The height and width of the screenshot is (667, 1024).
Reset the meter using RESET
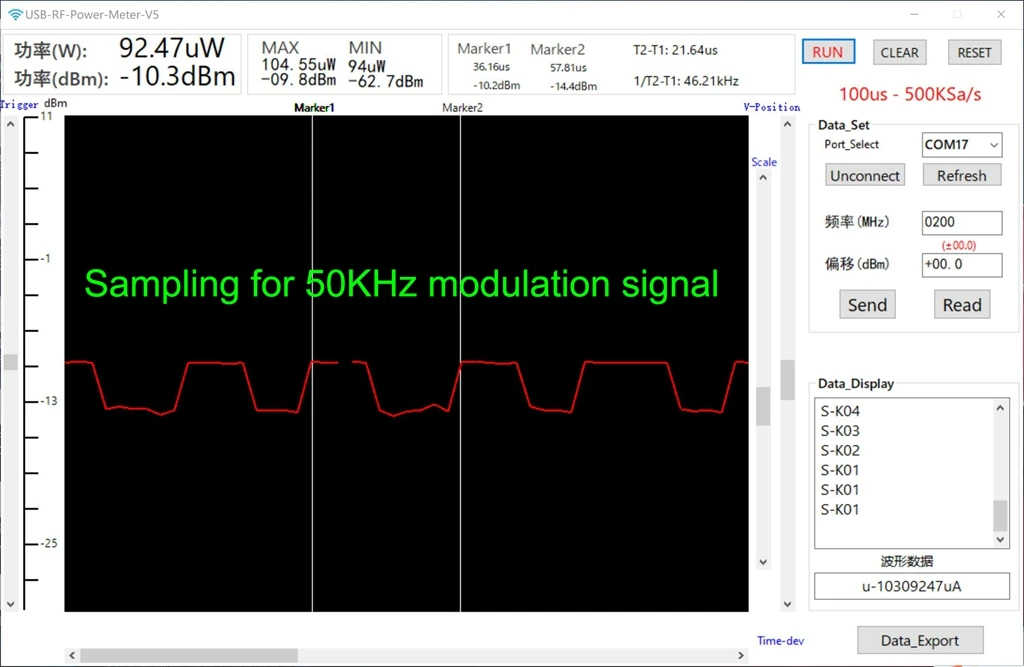click(x=973, y=51)
